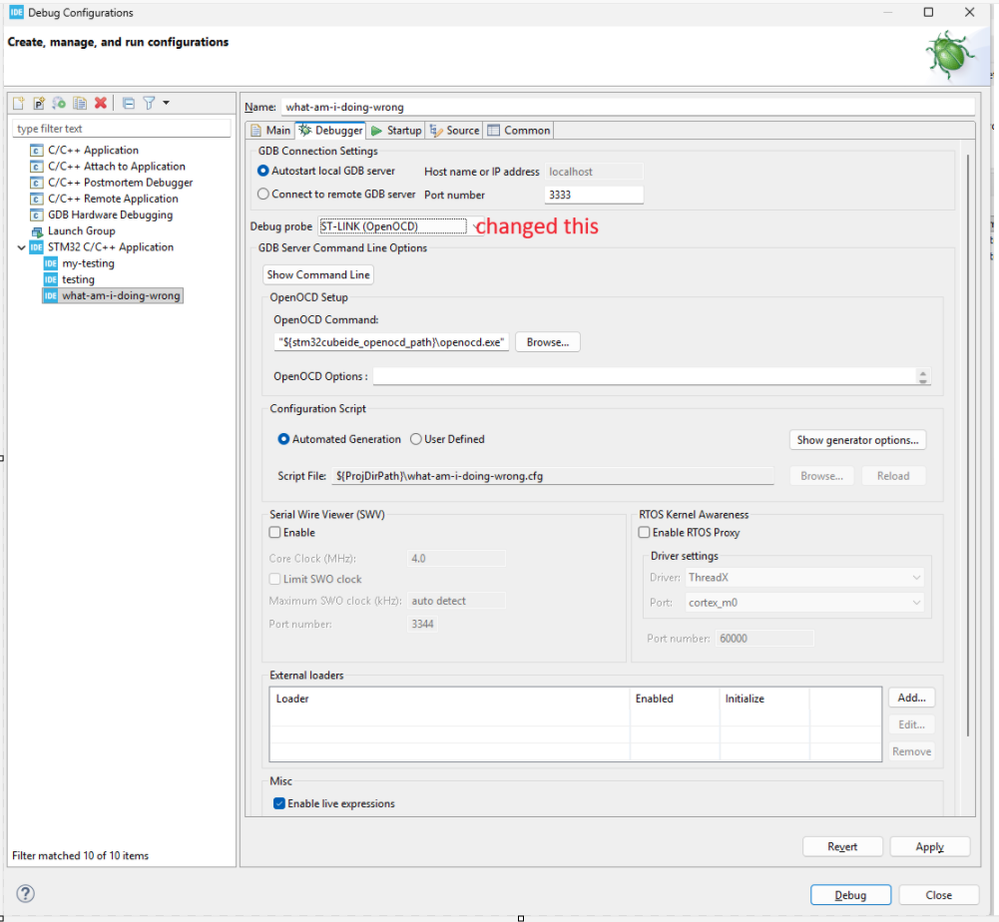999x922 pixels.
Task: Click Browse next to OpenOCD Command
Action: (548, 342)
